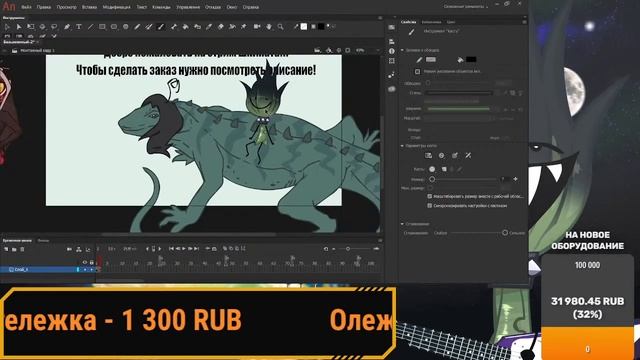Select the Free Transform tool
This screenshot has height=360, width=640.
[31, 27]
